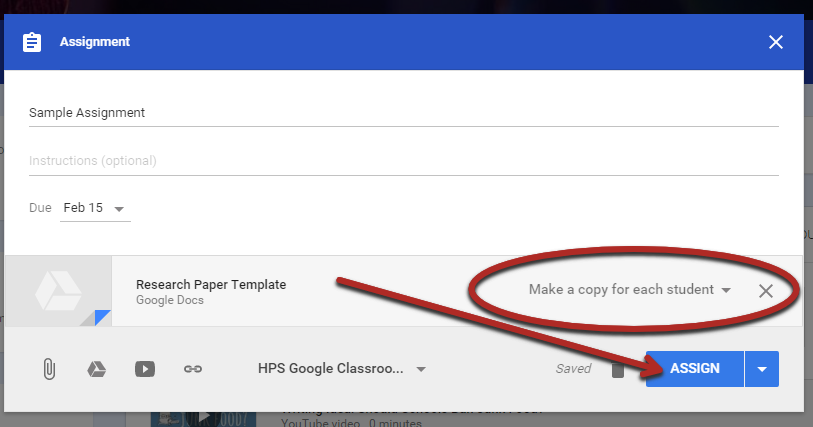Open the Research Paper Template Drive thumbnail
The image size is (813, 427).
[58, 291]
